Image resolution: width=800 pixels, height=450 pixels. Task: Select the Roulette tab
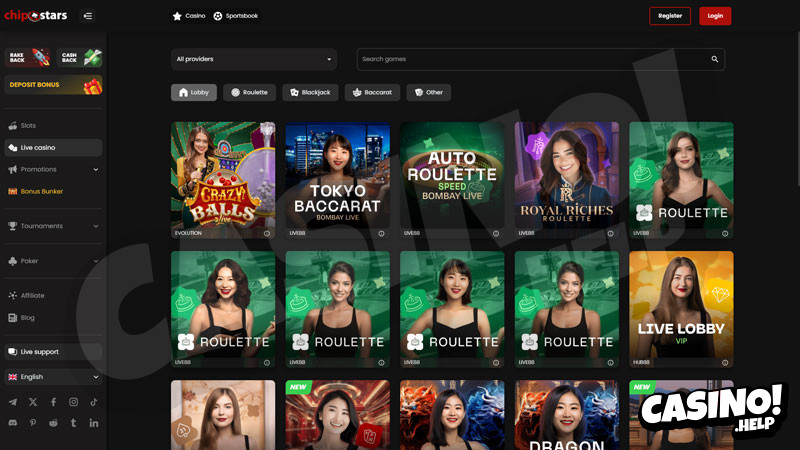pyautogui.click(x=249, y=92)
